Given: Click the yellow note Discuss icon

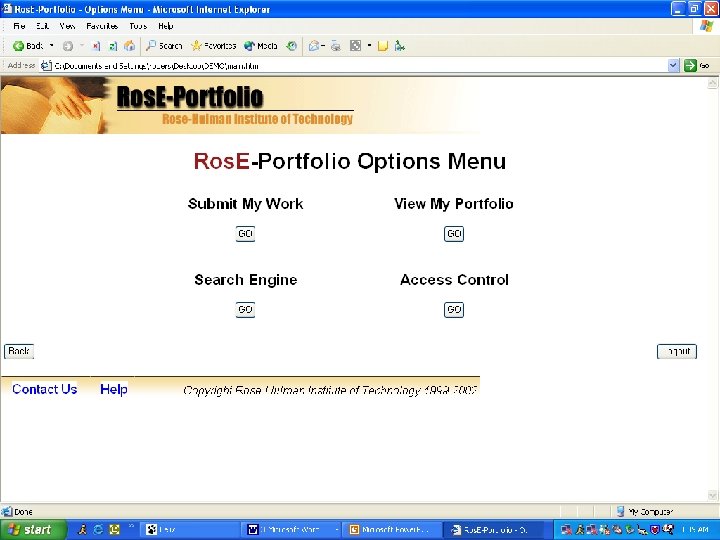Looking at the screenshot, I should (x=383, y=46).
